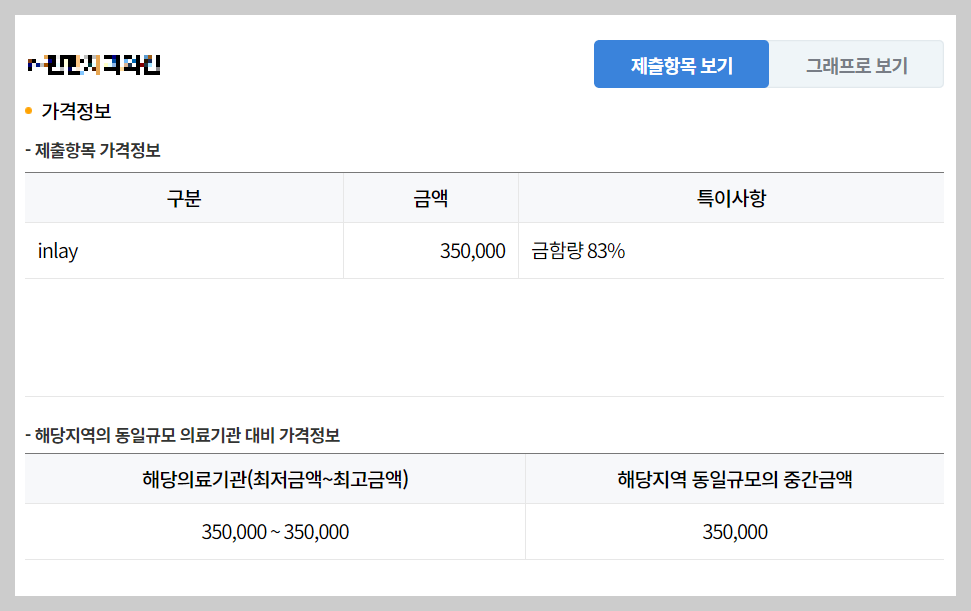Click the 금액 column header
This screenshot has height=611, width=971.
(430, 197)
